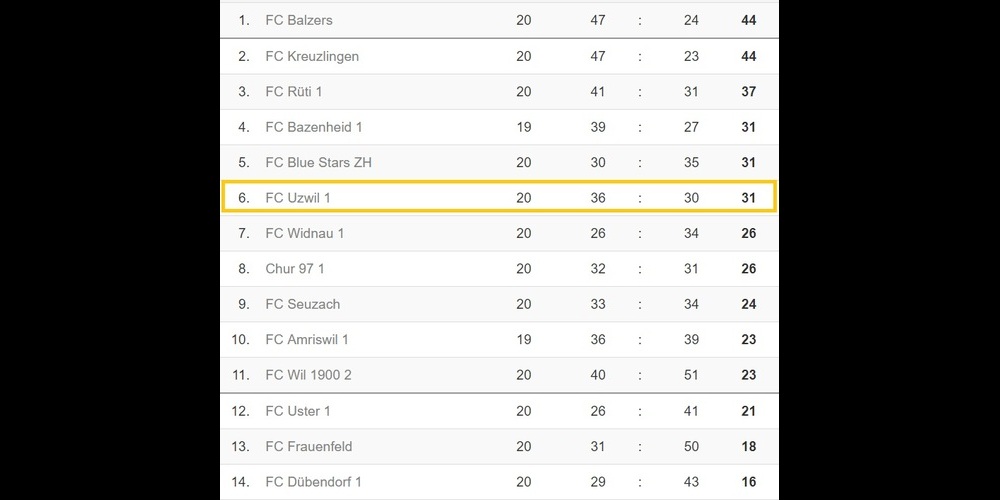1000x500 pixels.
Task: Open FC Wil 1900 2 link
Action: [x=308, y=375]
